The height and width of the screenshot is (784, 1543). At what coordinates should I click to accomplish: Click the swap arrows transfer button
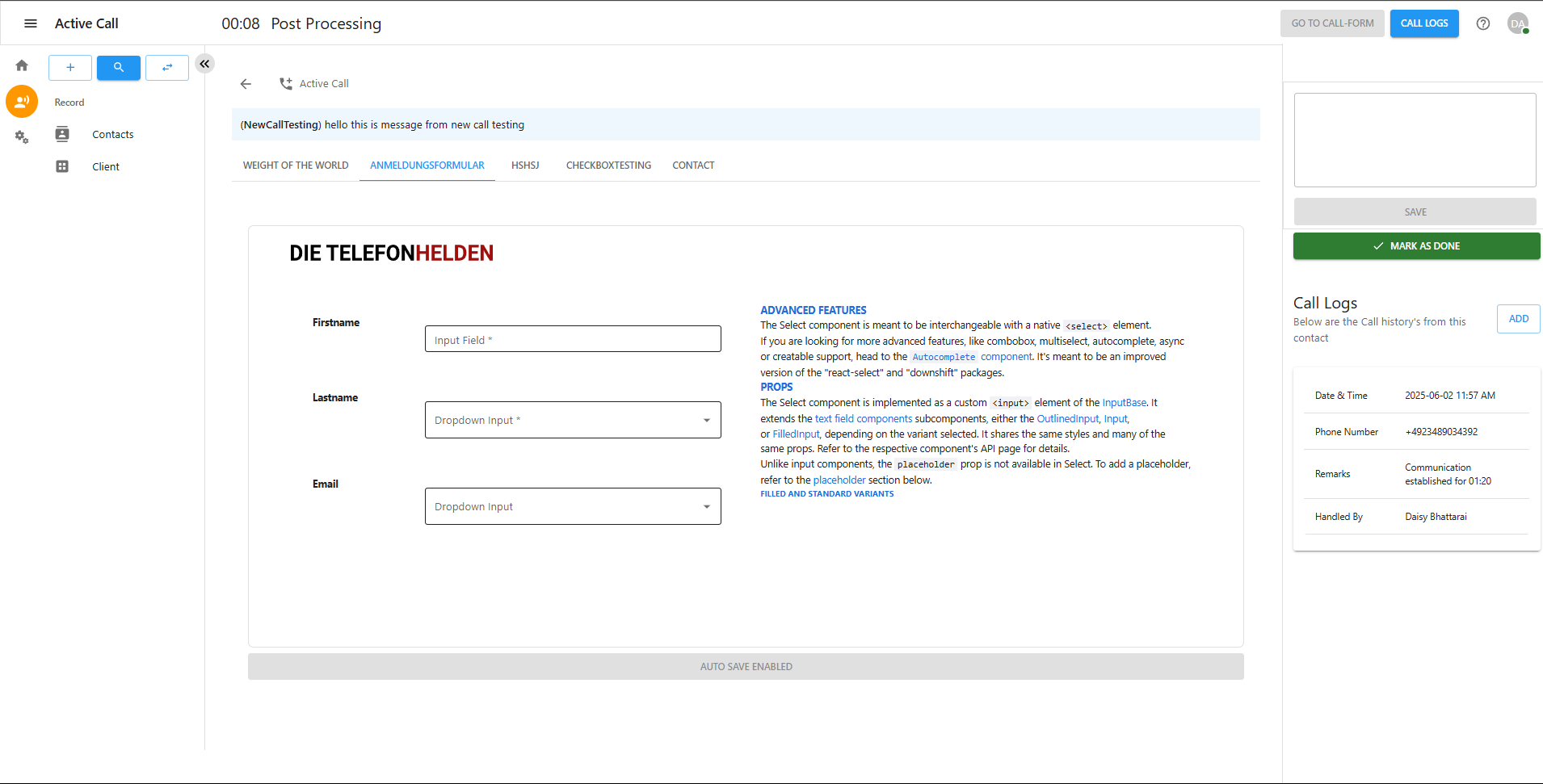coord(167,68)
